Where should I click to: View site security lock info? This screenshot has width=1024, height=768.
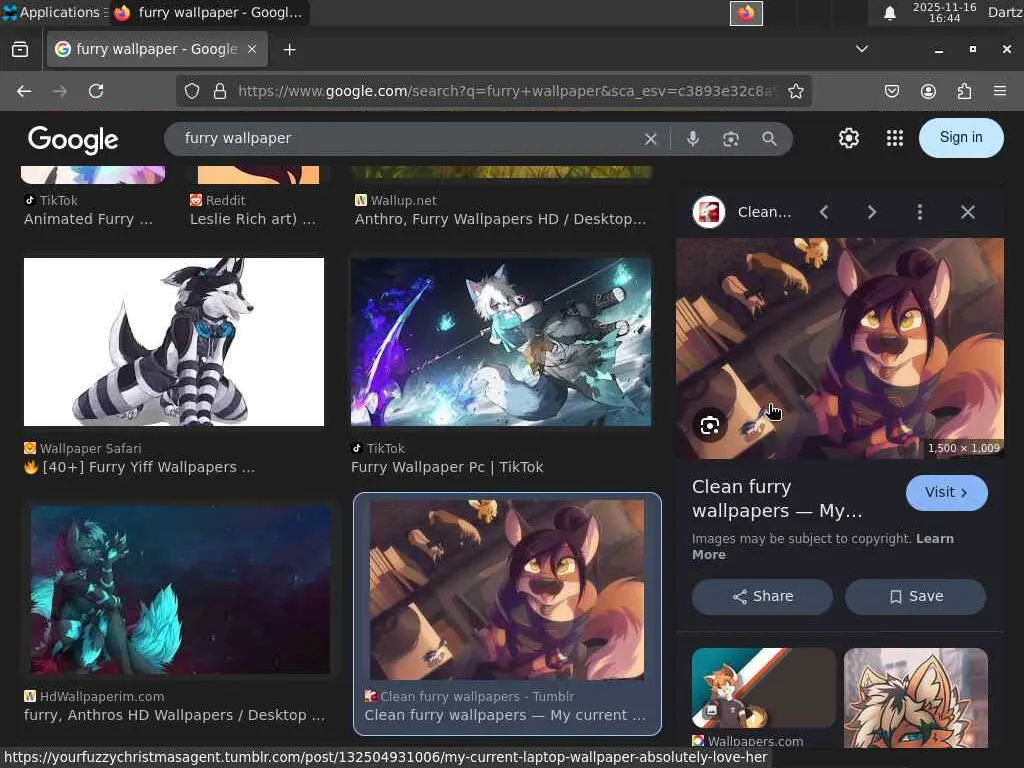click(220, 91)
